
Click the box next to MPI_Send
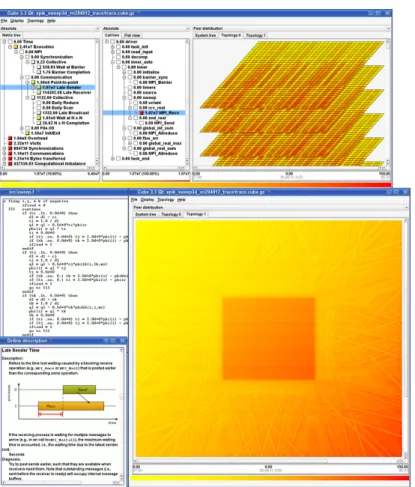(x=141, y=123)
